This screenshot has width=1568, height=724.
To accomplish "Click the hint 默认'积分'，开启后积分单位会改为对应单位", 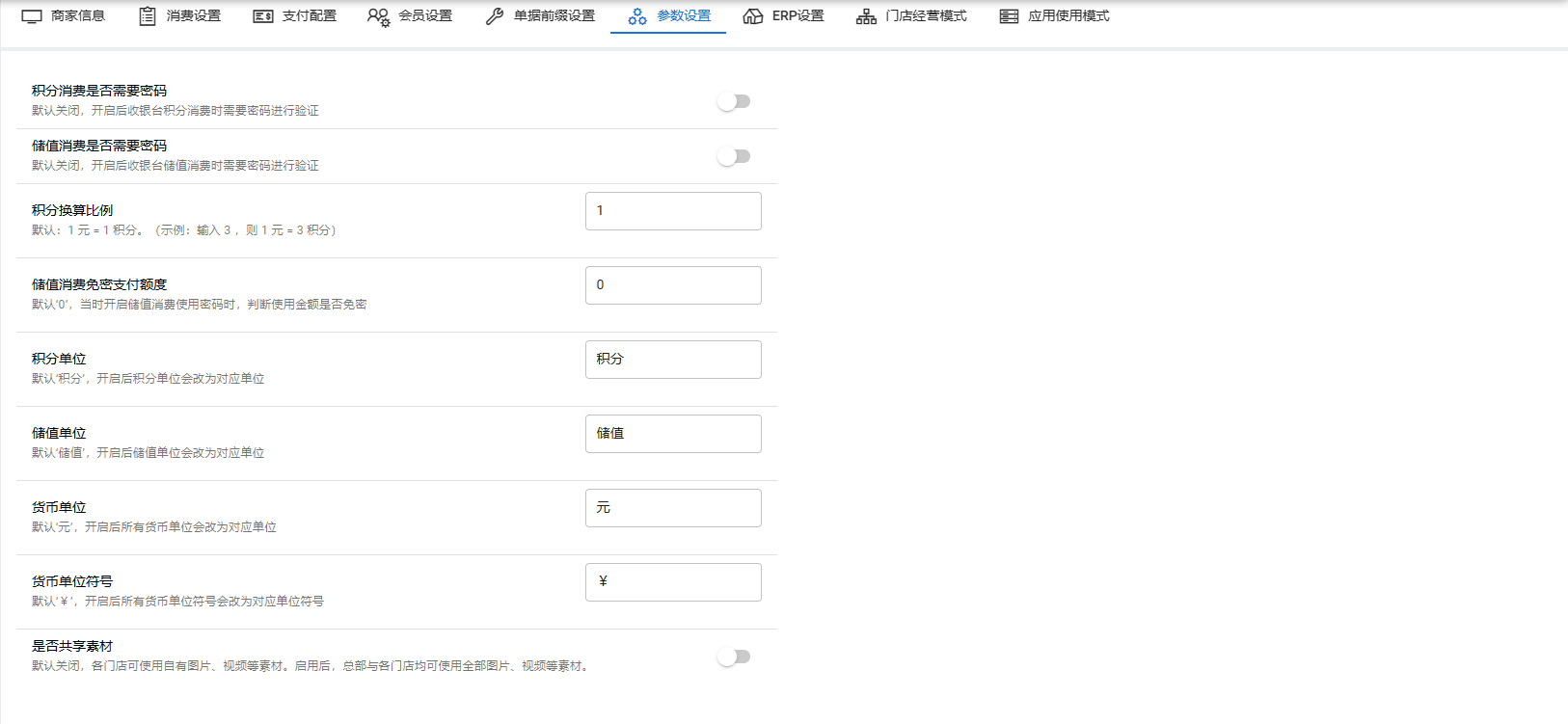I will [149, 379].
